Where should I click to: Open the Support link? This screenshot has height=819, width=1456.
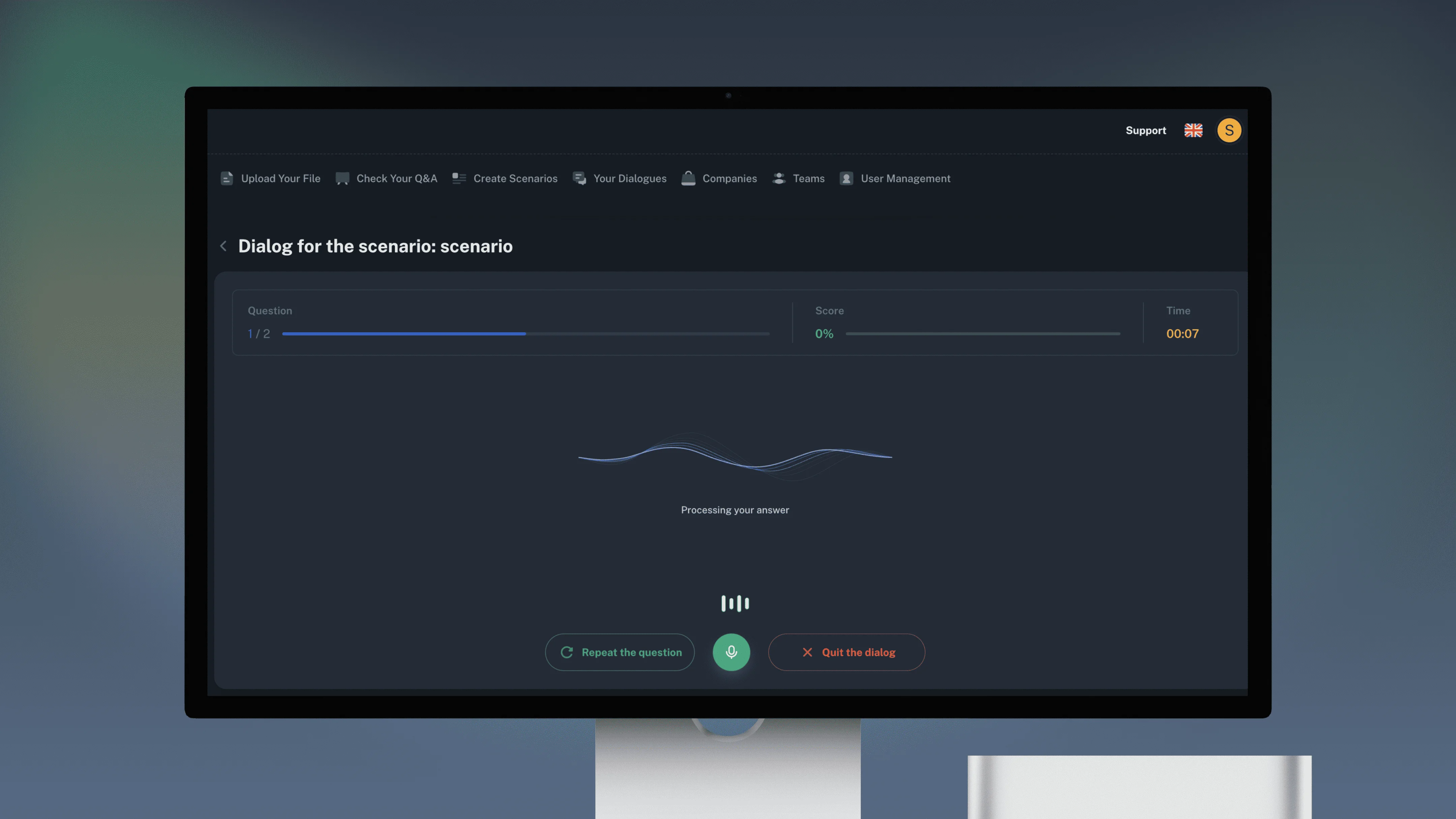(x=1145, y=130)
